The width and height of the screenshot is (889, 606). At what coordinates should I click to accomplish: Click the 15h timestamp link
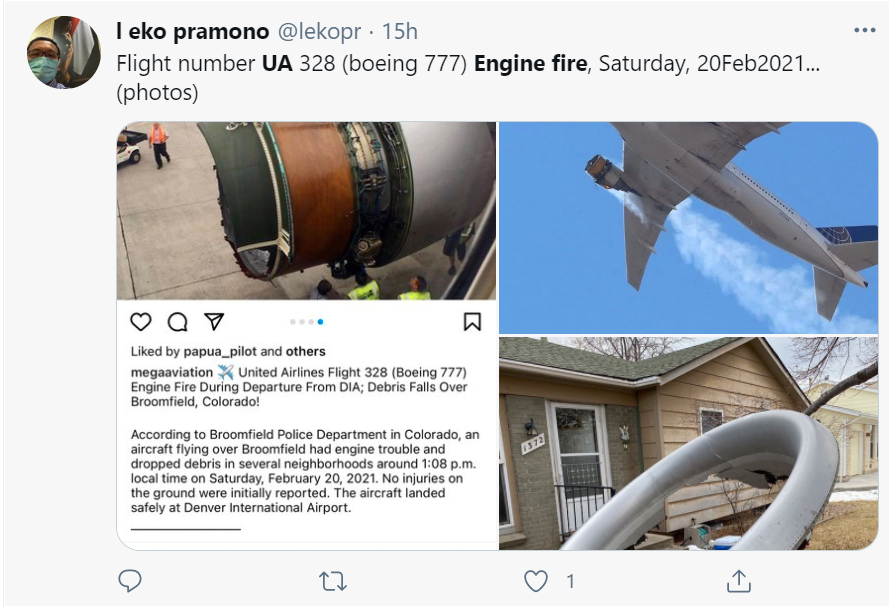[x=400, y=31]
